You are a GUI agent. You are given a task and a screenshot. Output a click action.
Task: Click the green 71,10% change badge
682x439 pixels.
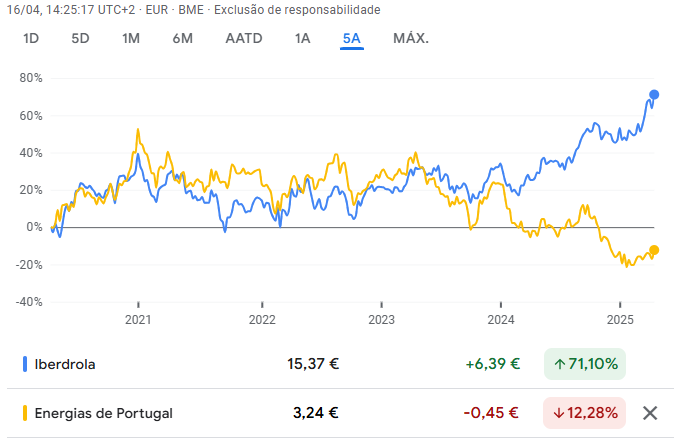tap(585, 364)
